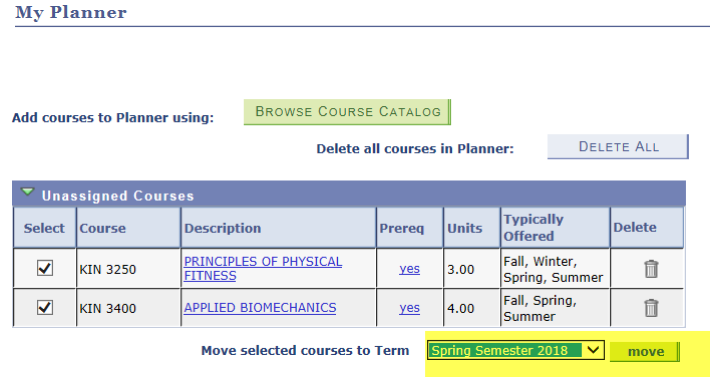This screenshot has width=710, height=377.
Task: View the prereq 'yes' link for KIN 3400
Action: pyautogui.click(x=409, y=308)
